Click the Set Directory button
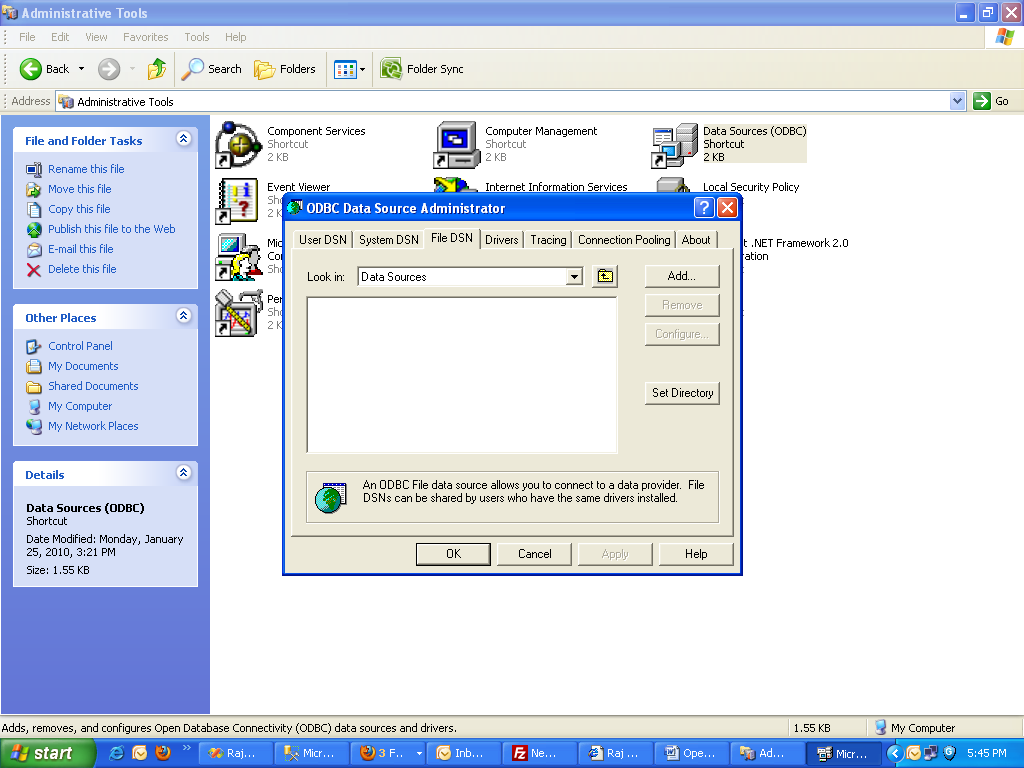The height and width of the screenshot is (768, 1024). [682, 393]
